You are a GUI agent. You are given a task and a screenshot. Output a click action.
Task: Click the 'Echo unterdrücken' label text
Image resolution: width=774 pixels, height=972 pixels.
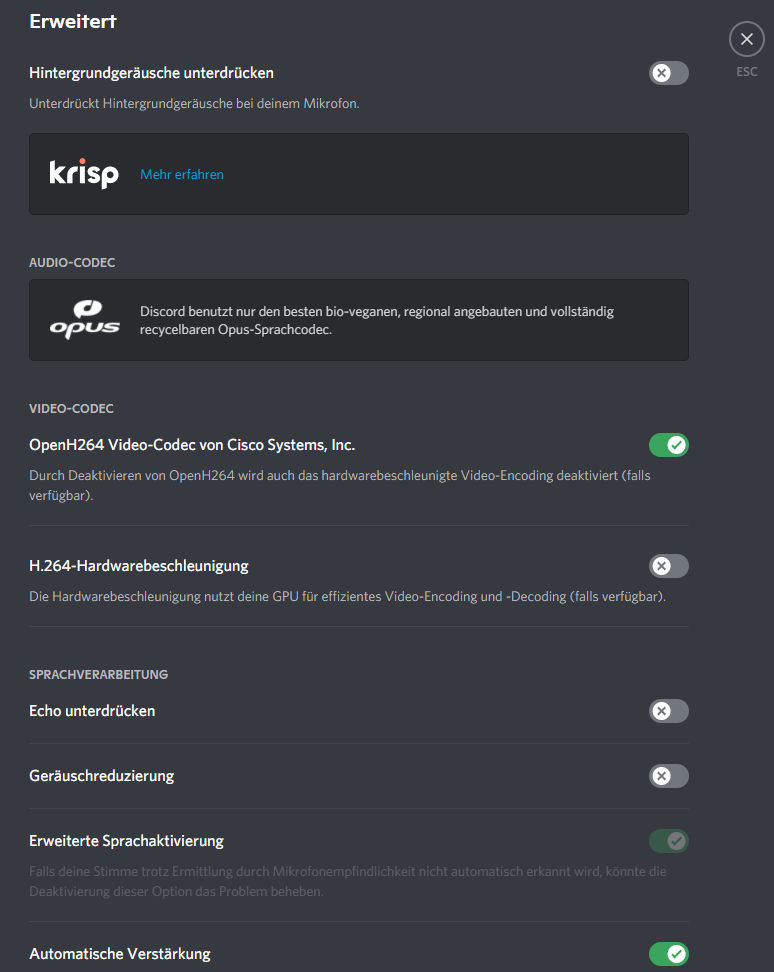tap(92, 711)
